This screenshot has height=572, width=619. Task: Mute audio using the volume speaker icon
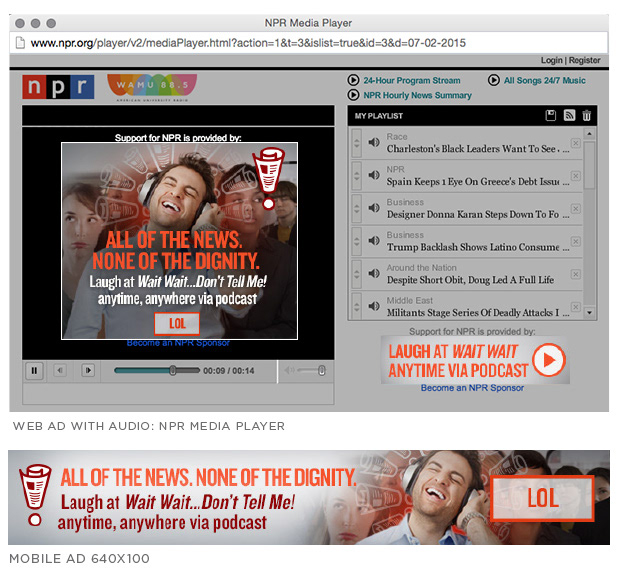tap(289, 370)
